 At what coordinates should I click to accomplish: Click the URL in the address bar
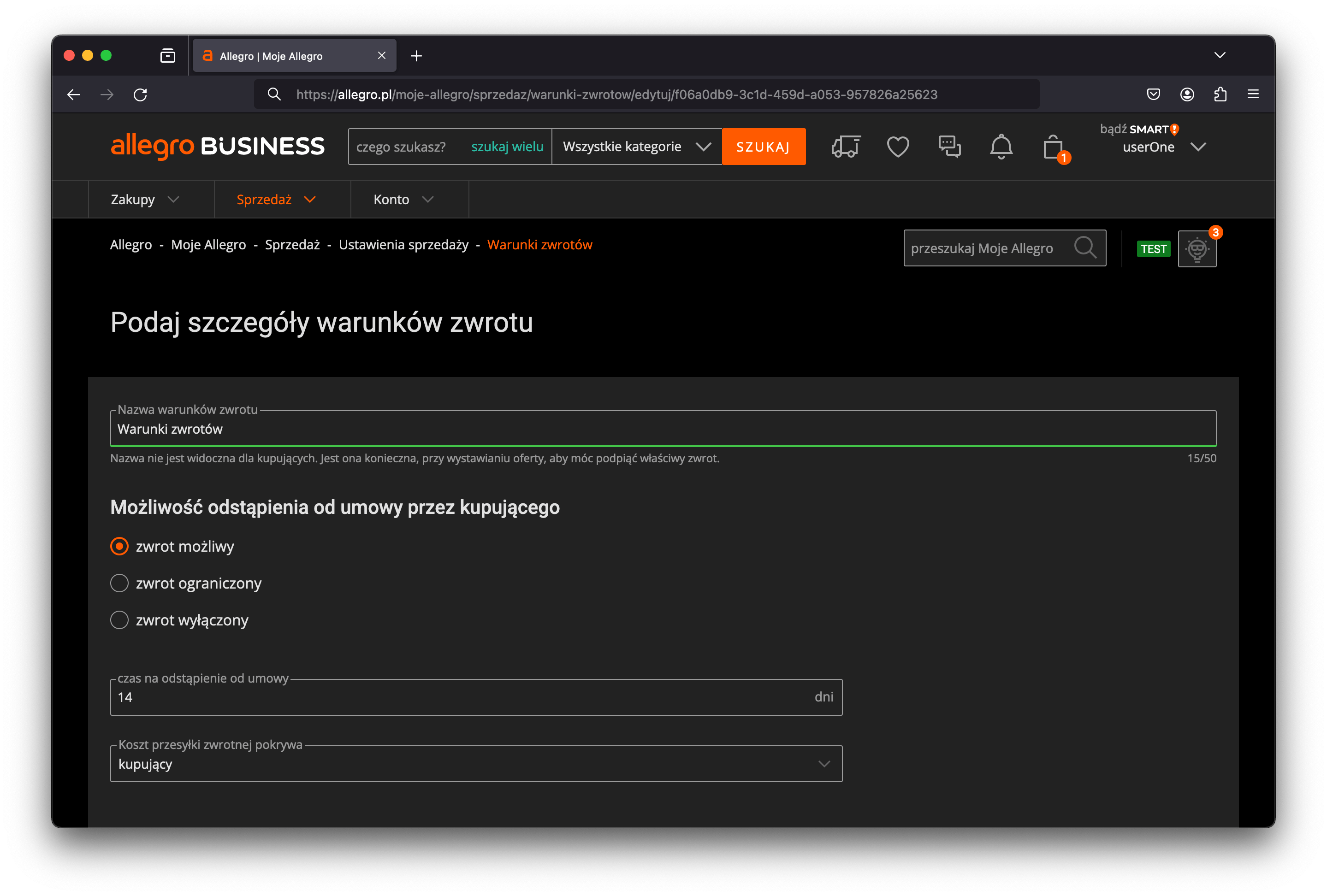pyautogui.click(x=616, y=94)
